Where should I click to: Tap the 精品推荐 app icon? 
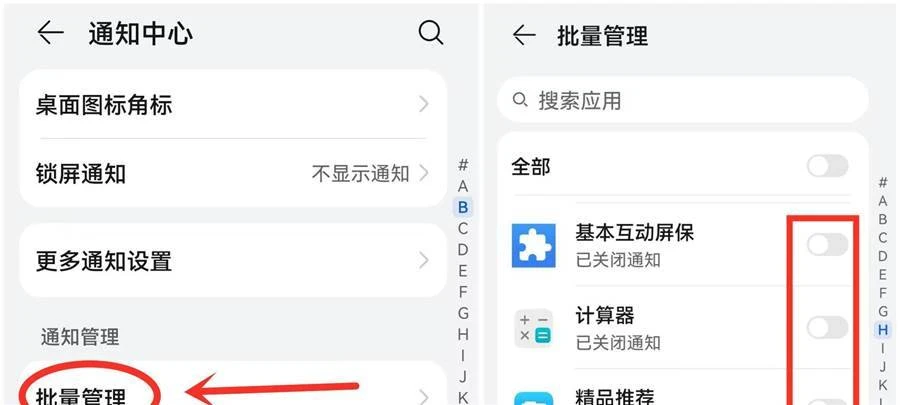(x=534, y=399)
